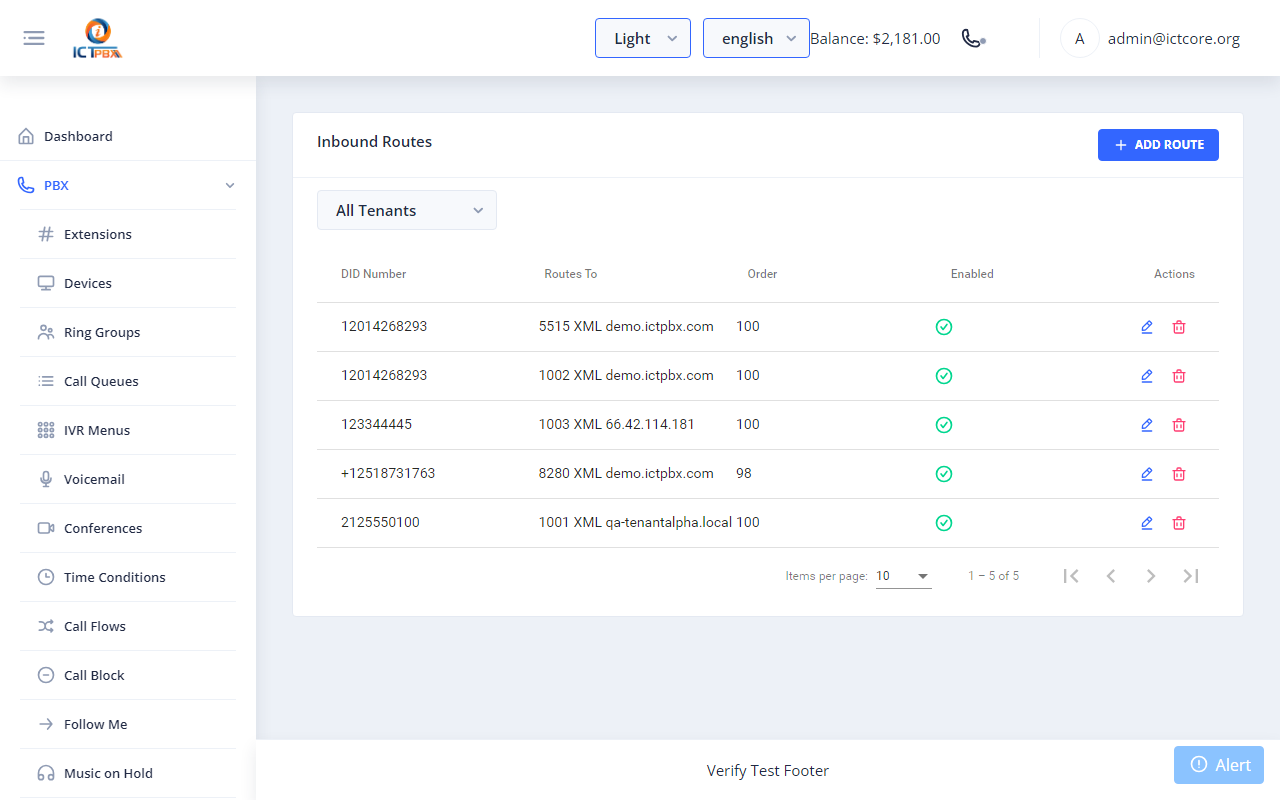Delete the route for DID 123344445
Viewport: 1280px width, 800px height.
coord(1179,425)
